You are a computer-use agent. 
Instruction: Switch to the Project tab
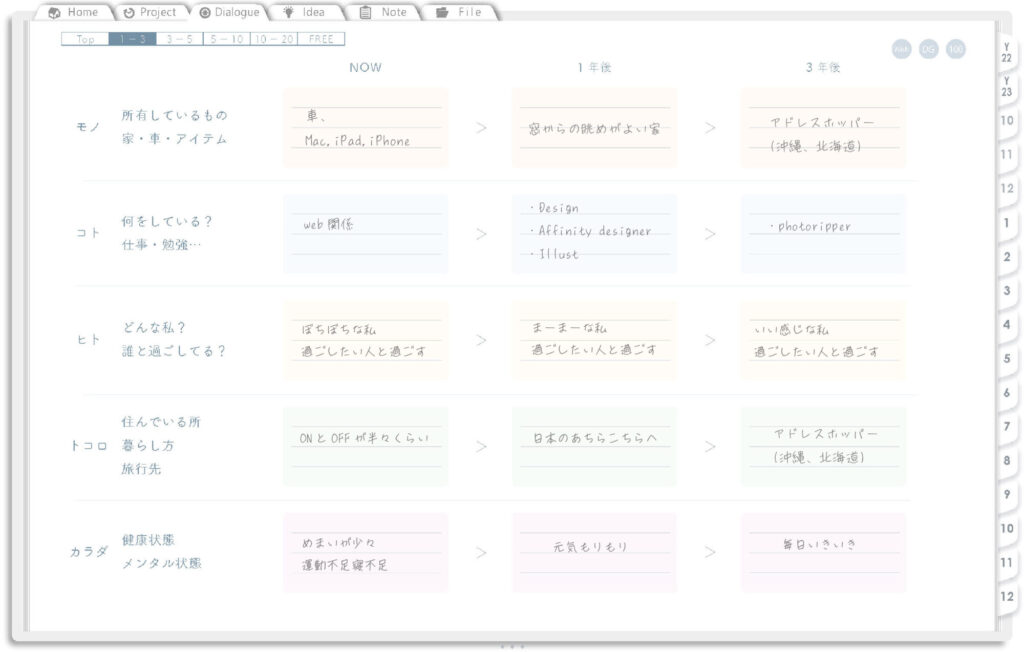[150, 12]
